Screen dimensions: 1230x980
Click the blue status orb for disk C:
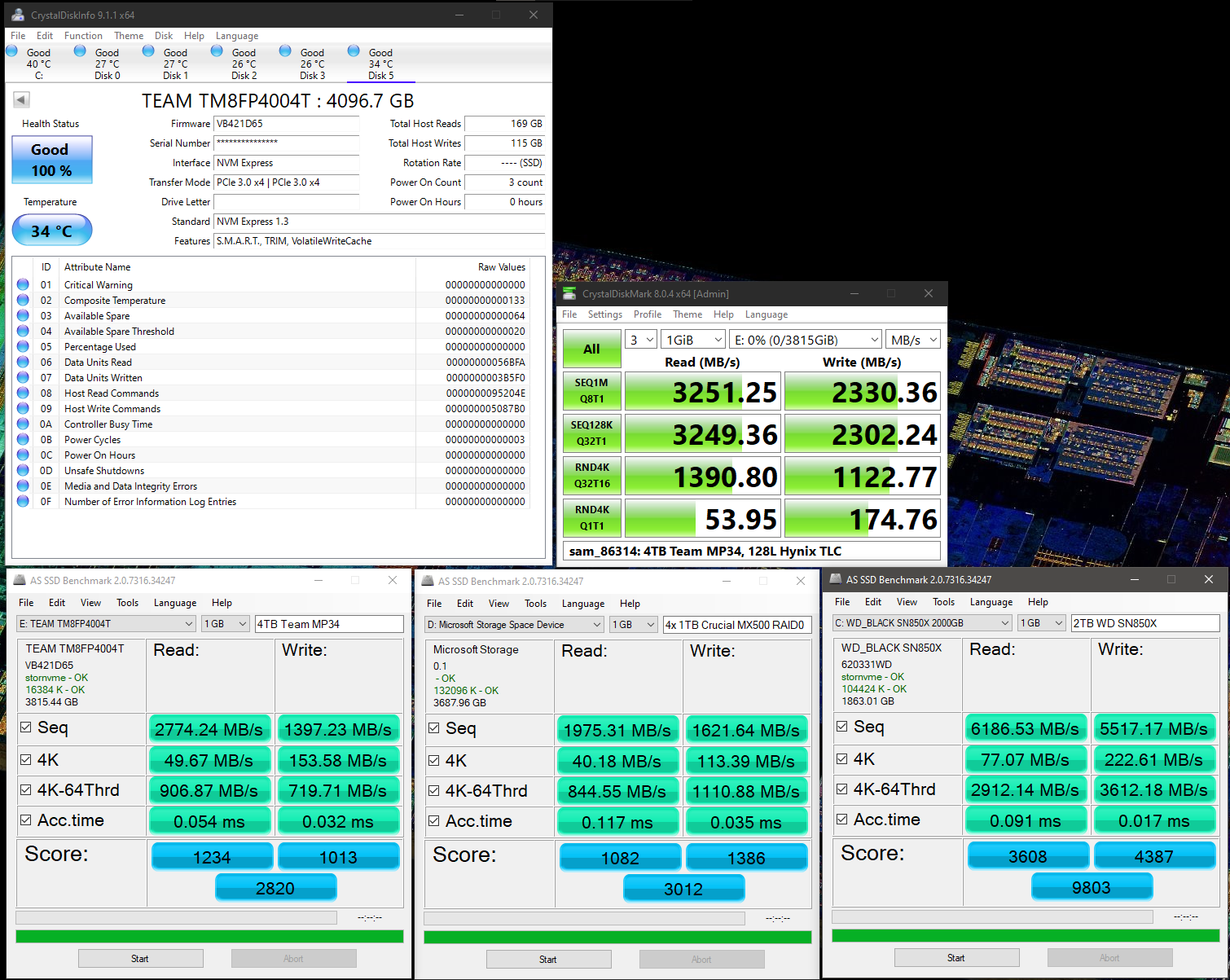pos(12,51)
